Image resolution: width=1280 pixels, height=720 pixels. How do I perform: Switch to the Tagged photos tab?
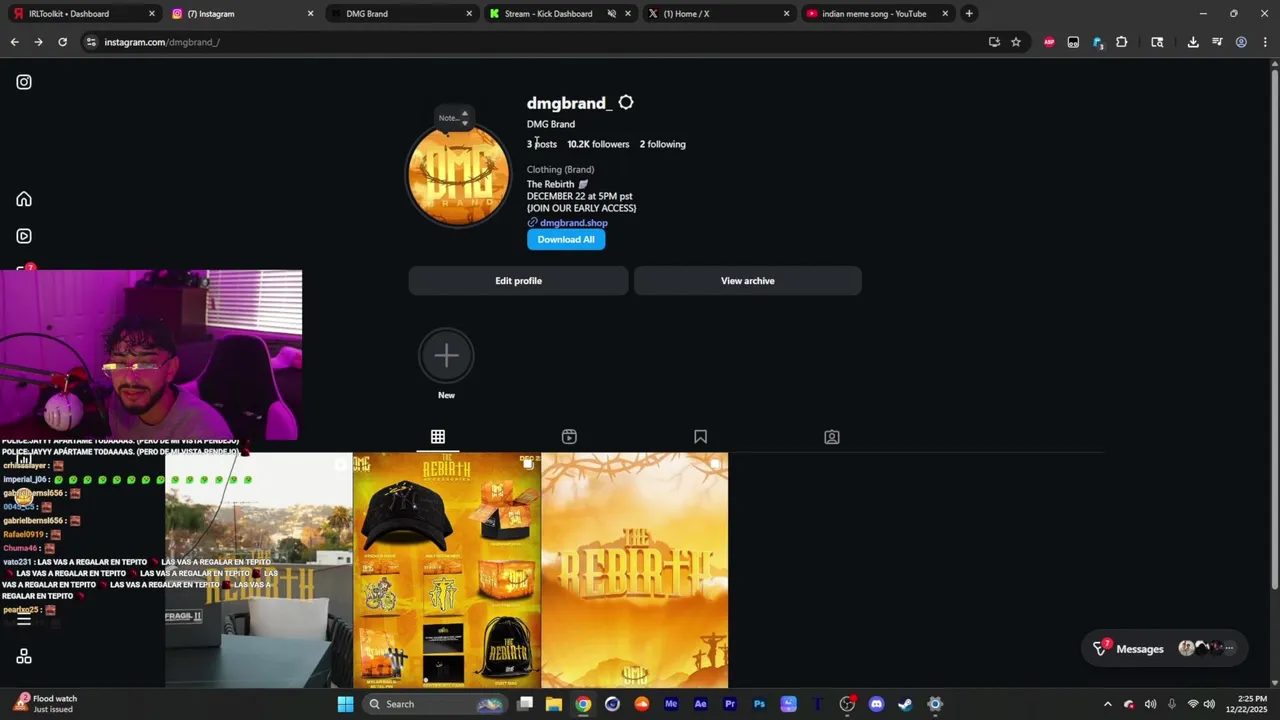(832, 437)
